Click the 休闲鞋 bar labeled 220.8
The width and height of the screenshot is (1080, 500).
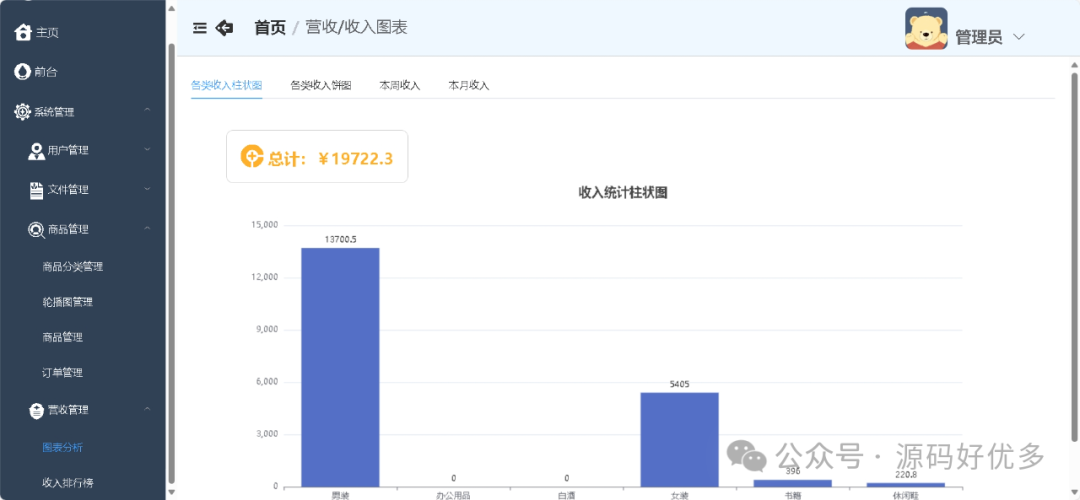pos(906,485)
